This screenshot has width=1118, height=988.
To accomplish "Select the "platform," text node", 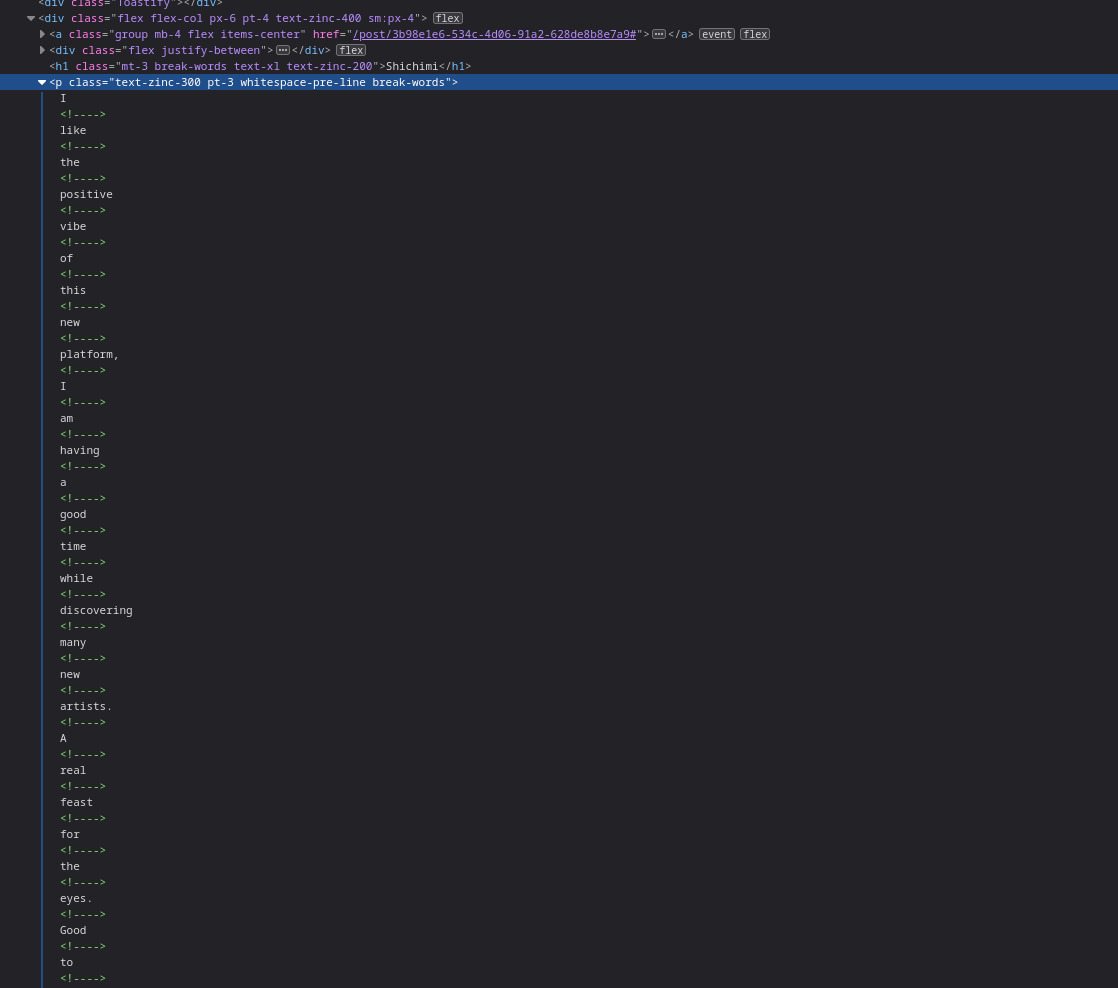I will coord(89,354).
